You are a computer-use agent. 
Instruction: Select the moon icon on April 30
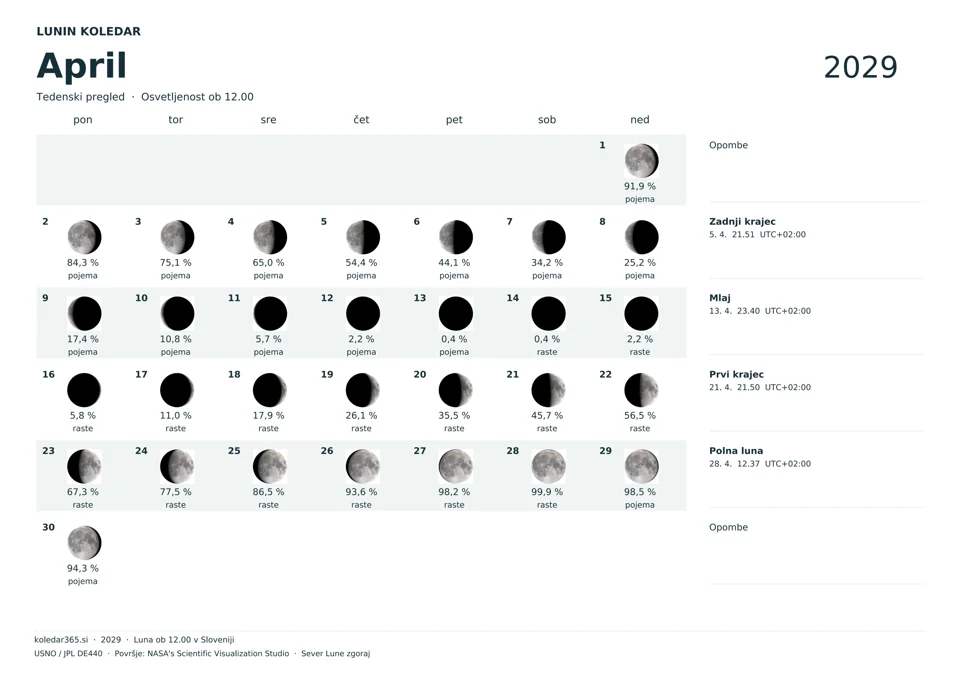[84, 543]
